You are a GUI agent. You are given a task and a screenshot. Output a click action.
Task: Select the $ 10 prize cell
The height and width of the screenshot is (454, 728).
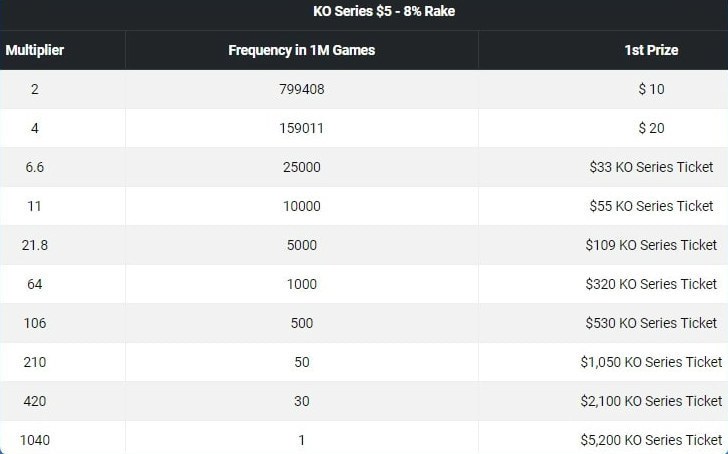tap(650, 89)
